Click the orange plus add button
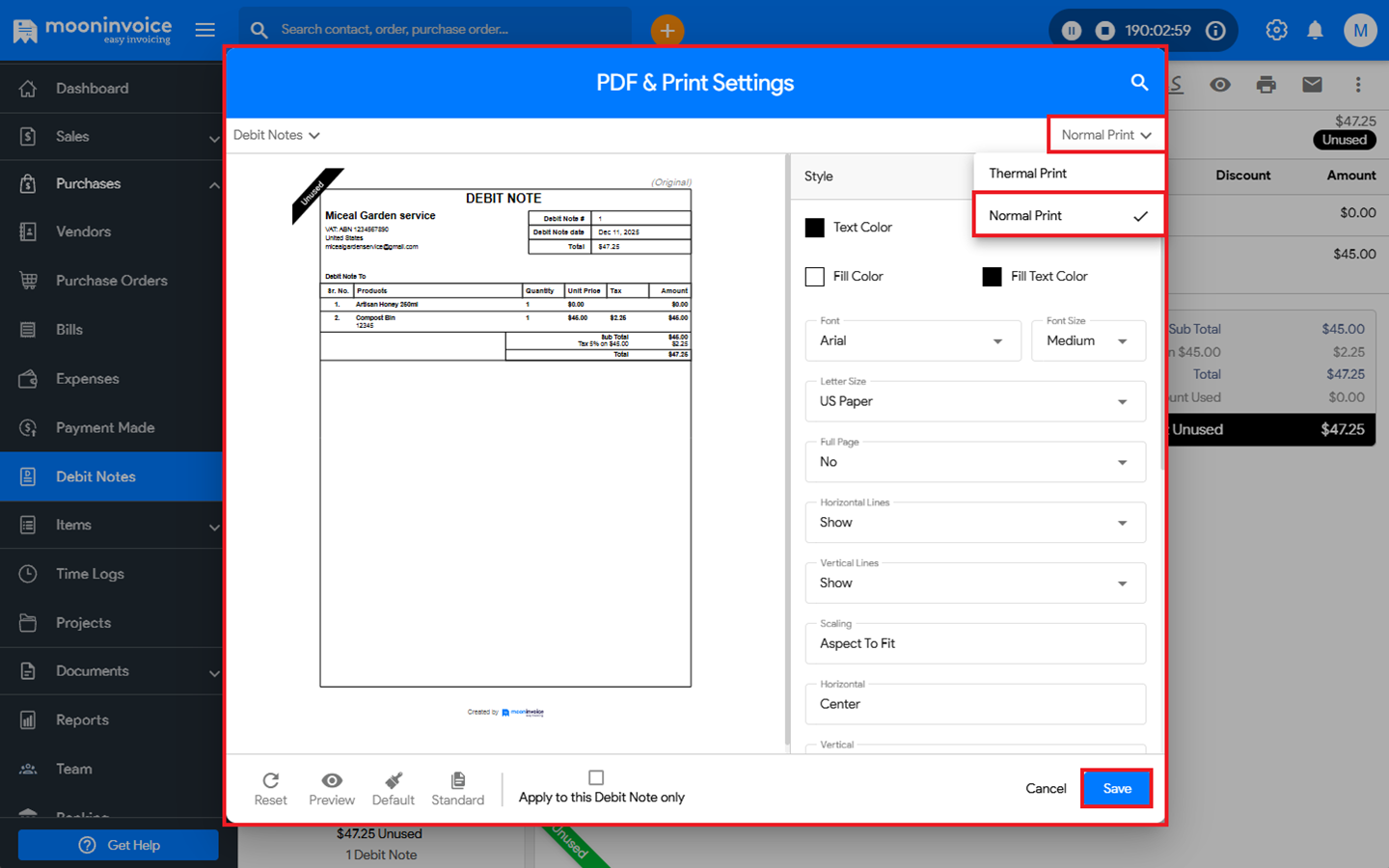Viewport: 1389px width, 868px height. coord(667,30)
